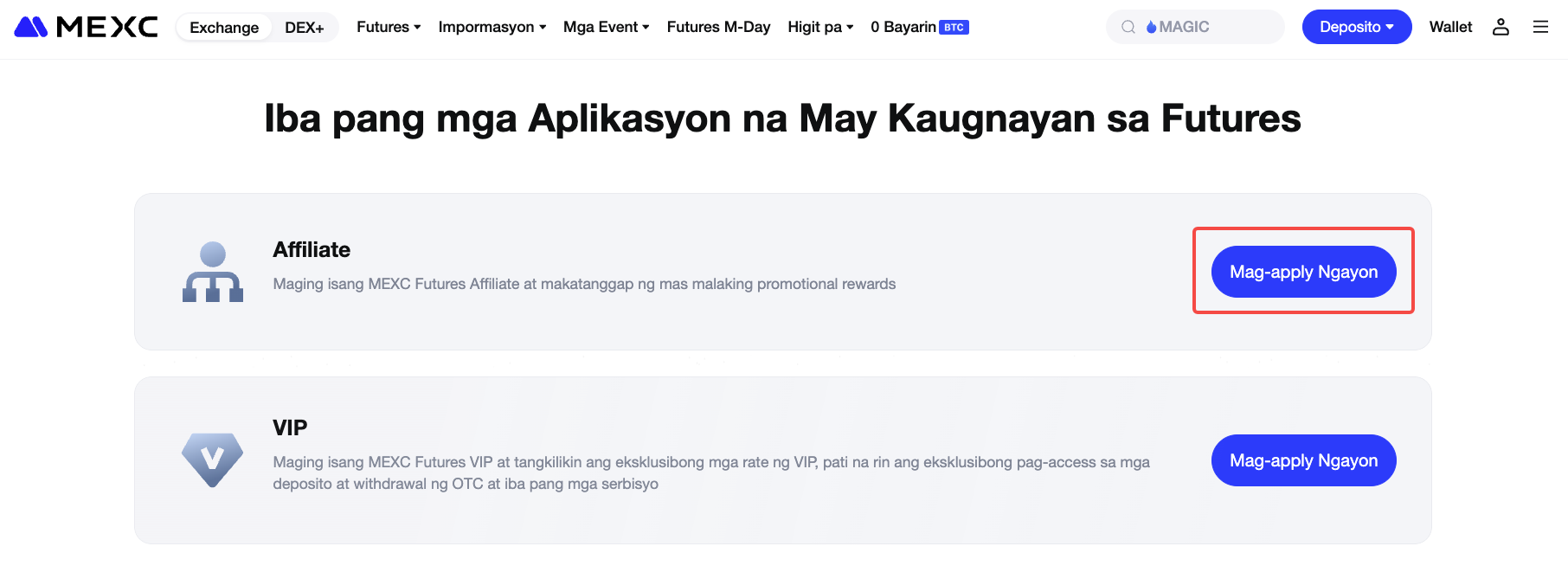Click the search magnifier icon
This screenshot has height=572, width=1568.
pyautogui.click(x=1128, y=27)
